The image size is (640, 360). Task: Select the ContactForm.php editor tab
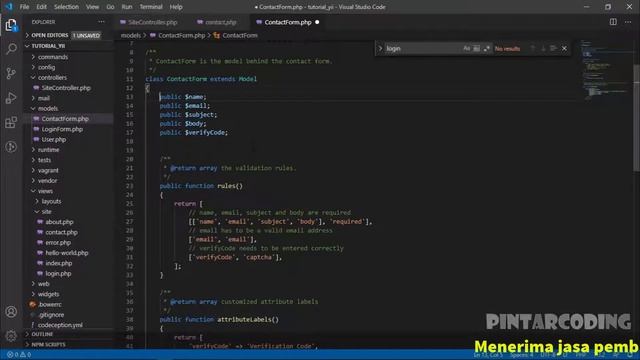(x=287, y=22)
